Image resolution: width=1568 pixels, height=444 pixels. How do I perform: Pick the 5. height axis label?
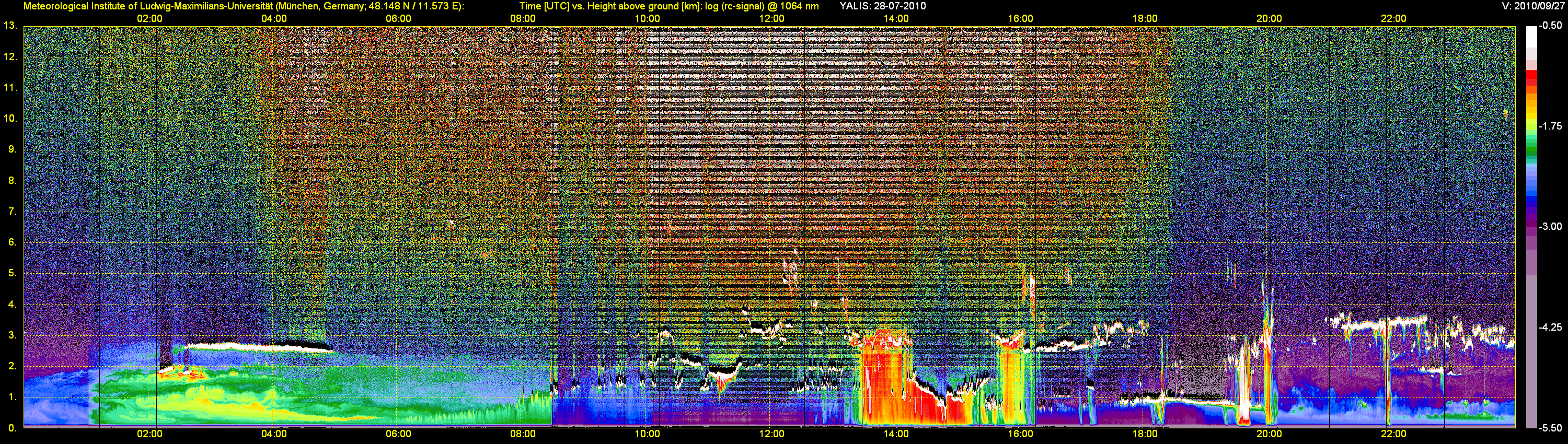click(12, 274)
